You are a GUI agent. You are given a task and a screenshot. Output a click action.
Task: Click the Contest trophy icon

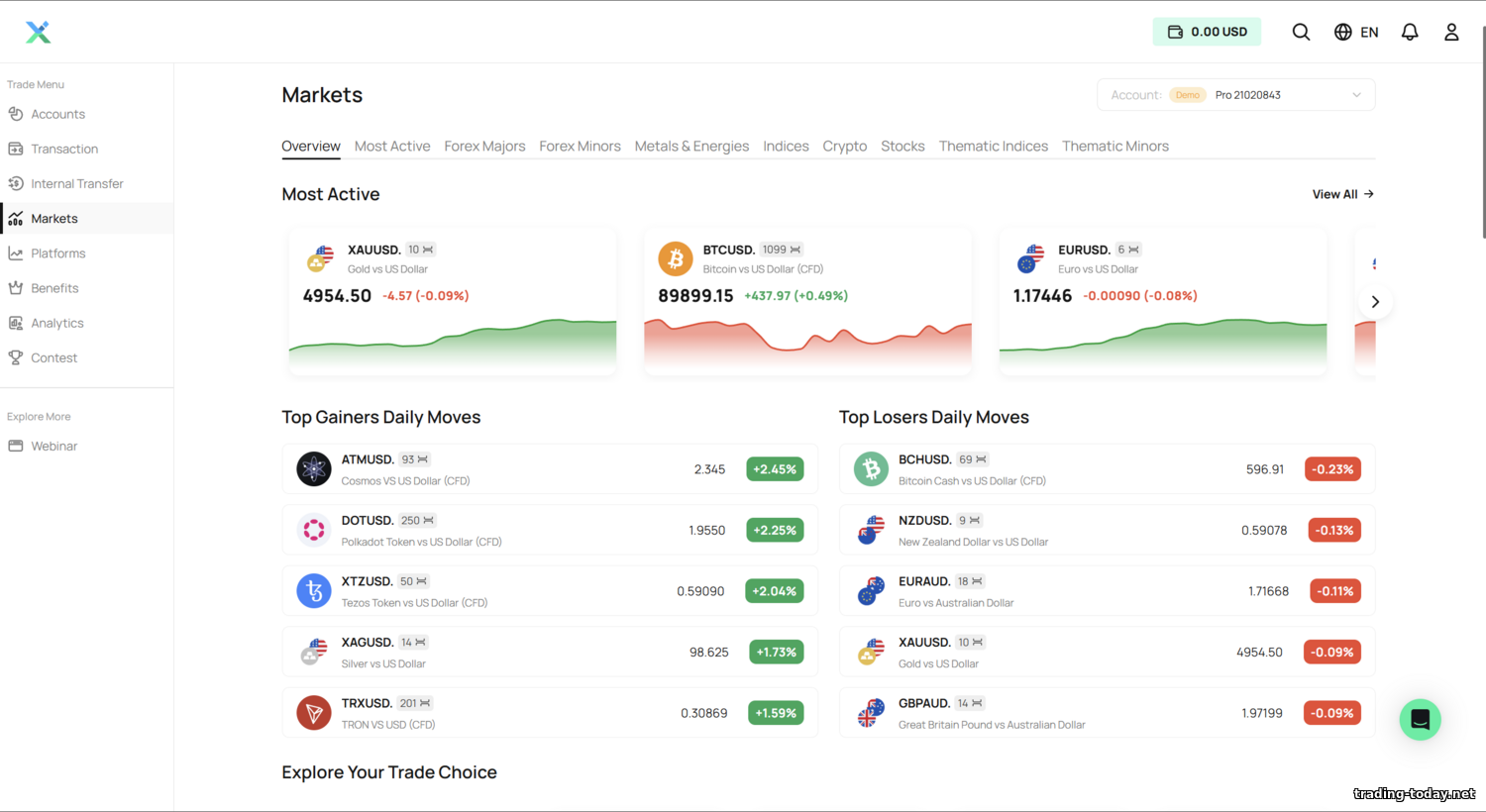tap(16, 357)
